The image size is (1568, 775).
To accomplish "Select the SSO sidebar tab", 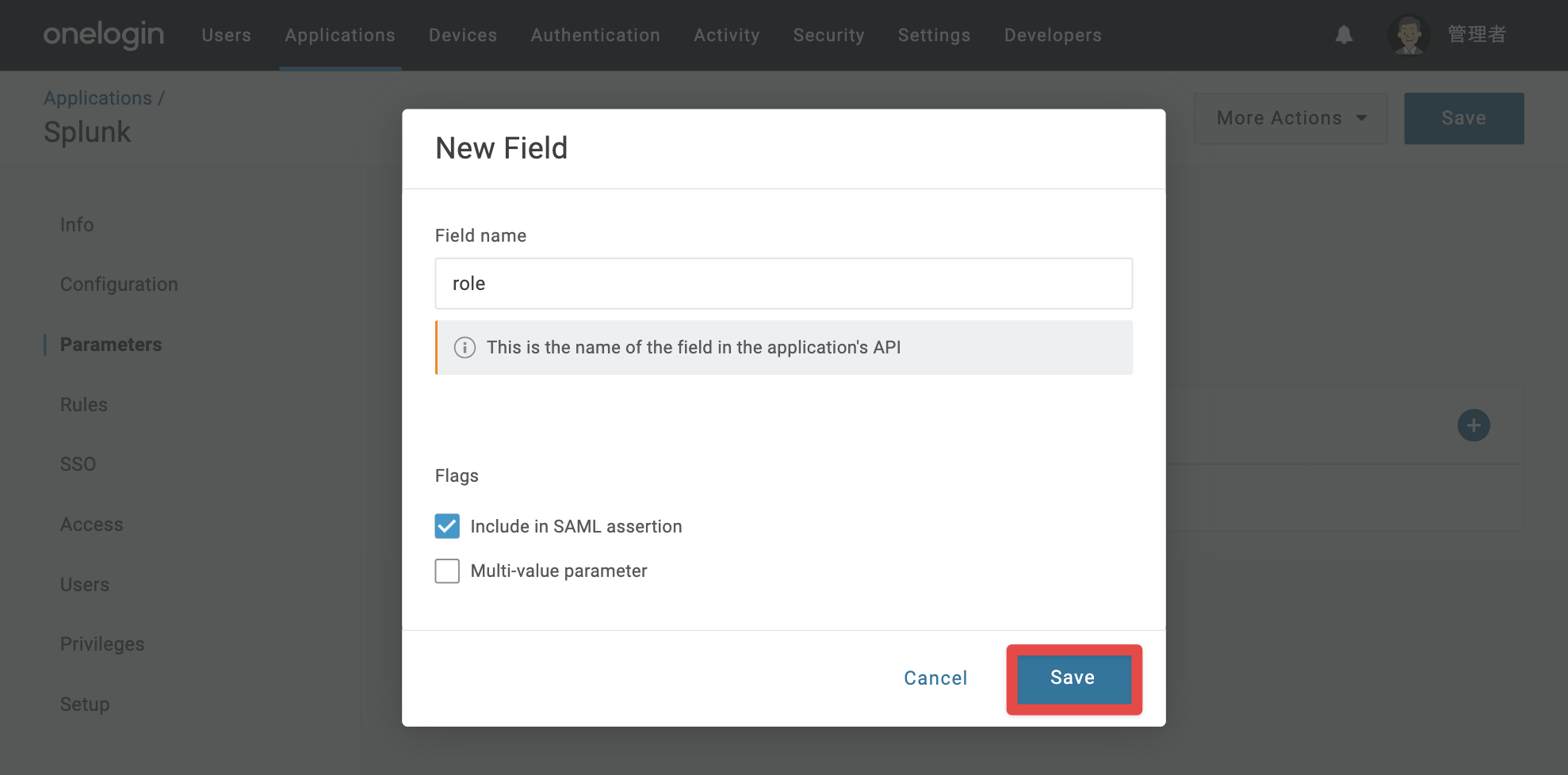I will 78,464.
